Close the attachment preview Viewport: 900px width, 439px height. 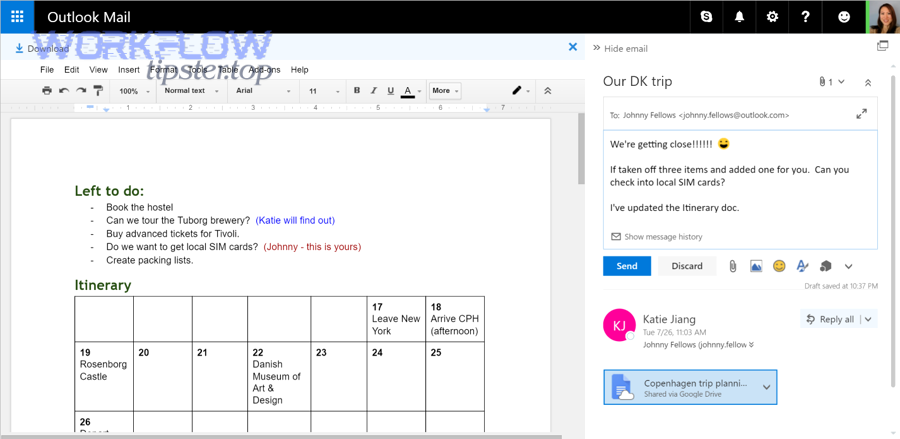pyautogui.click(x=572, y=47)
